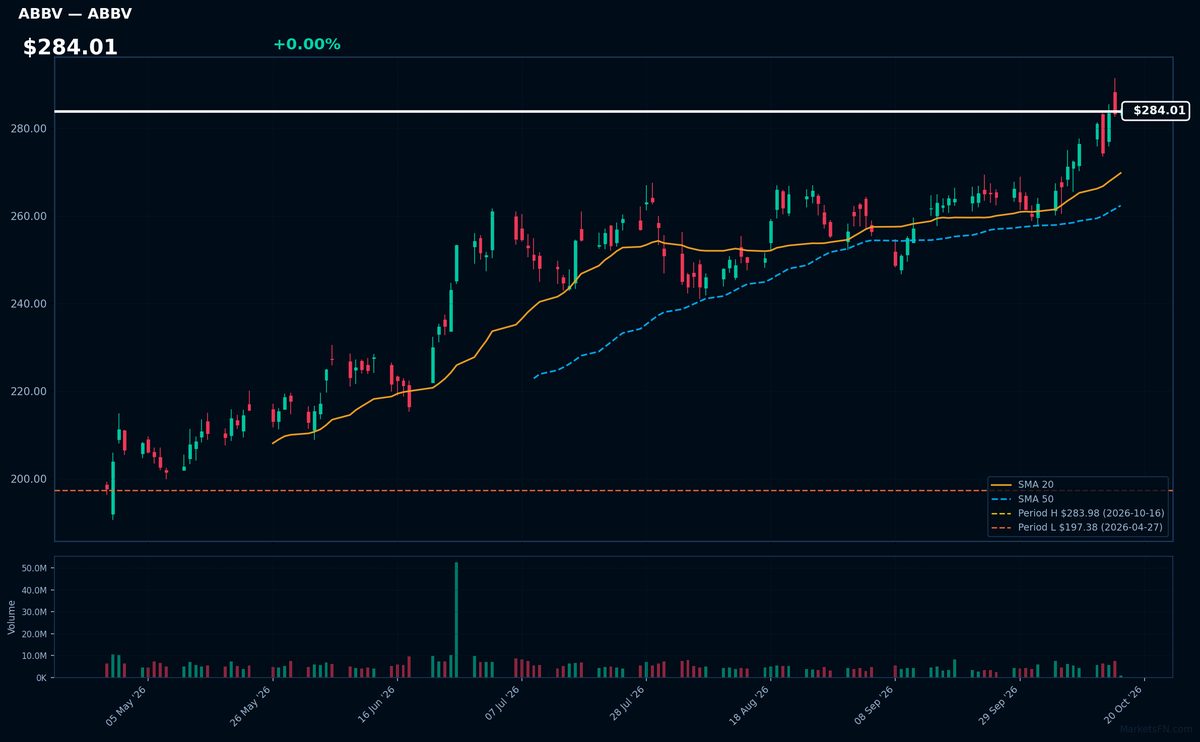The image size is (1200, 742).
Task: Click the 240.00 price axis label
Action: 30,304
